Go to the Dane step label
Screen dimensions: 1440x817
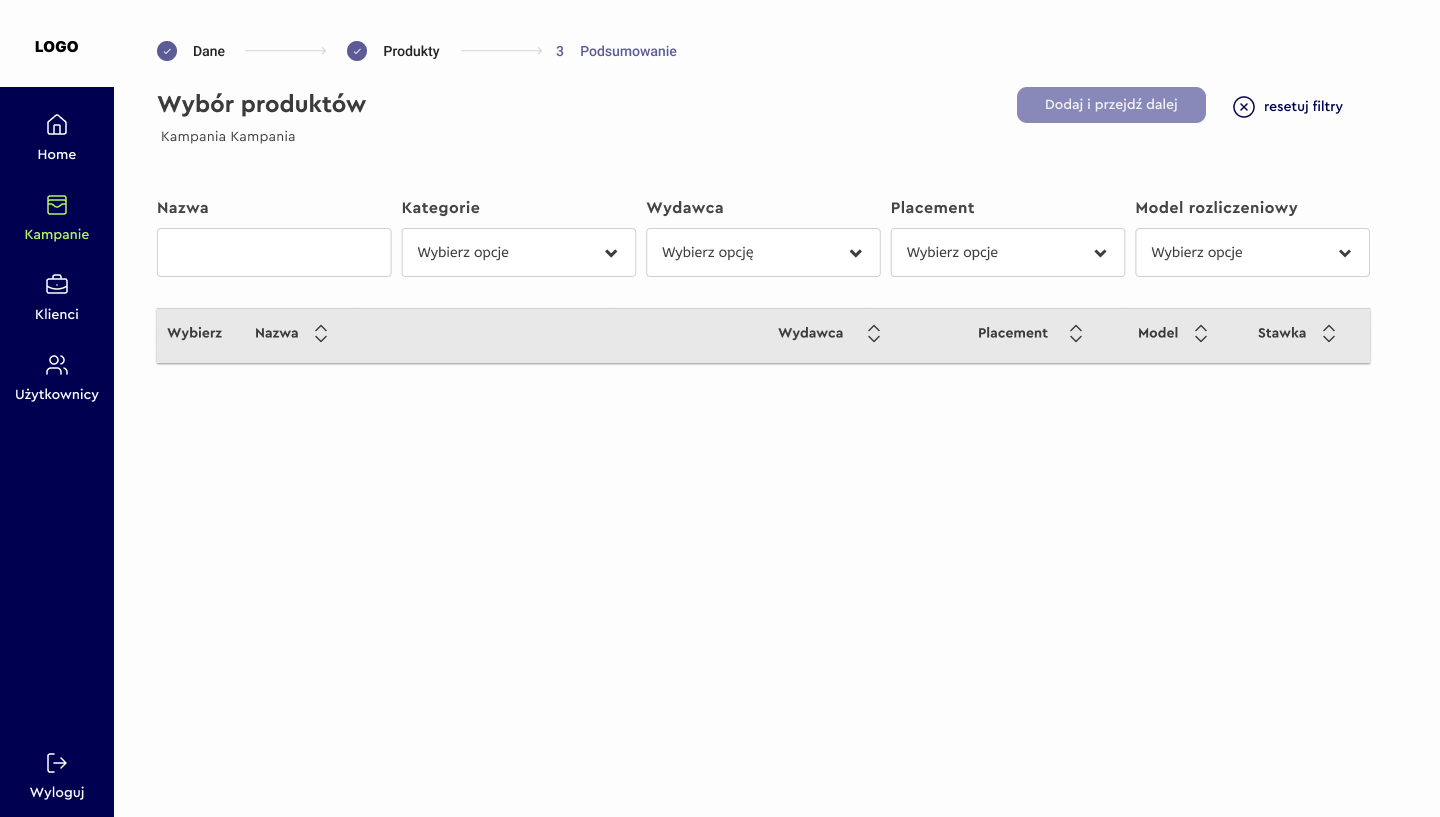click(x=209, y=51)
